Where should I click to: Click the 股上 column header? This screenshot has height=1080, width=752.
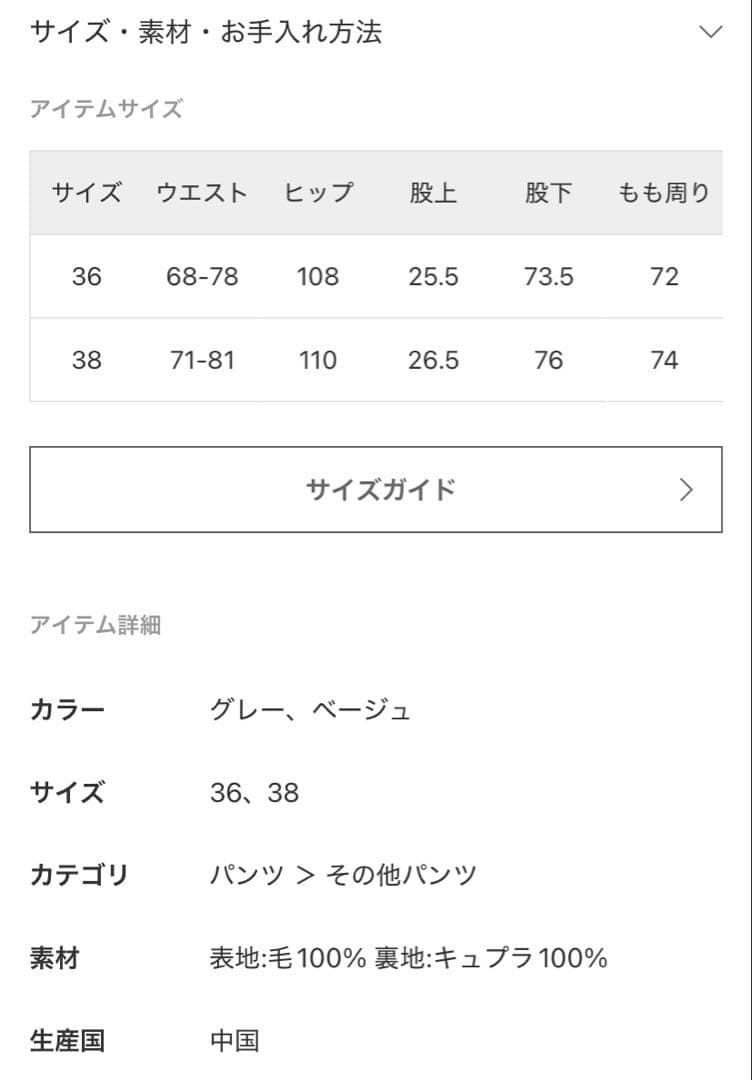coord(434,193)
